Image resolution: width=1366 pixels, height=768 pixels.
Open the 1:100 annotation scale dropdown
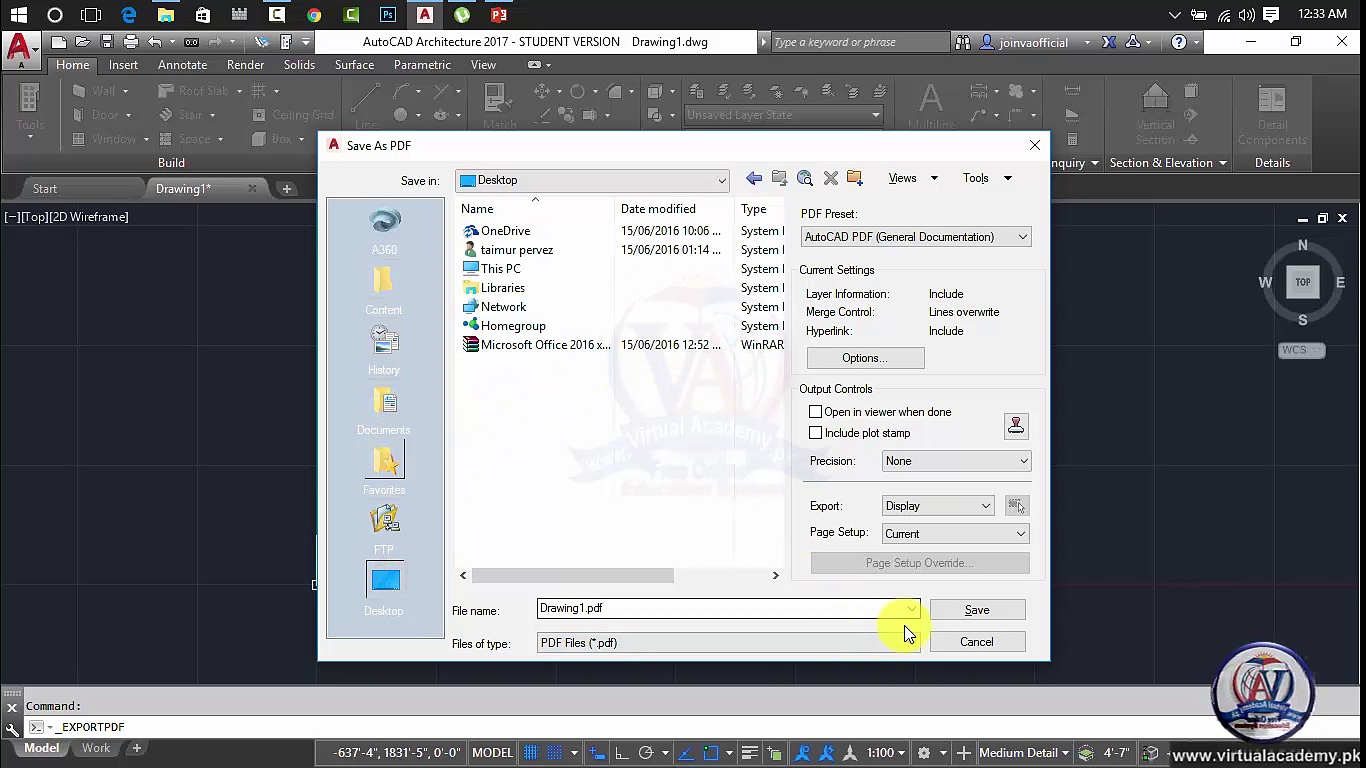click(885, 753)
